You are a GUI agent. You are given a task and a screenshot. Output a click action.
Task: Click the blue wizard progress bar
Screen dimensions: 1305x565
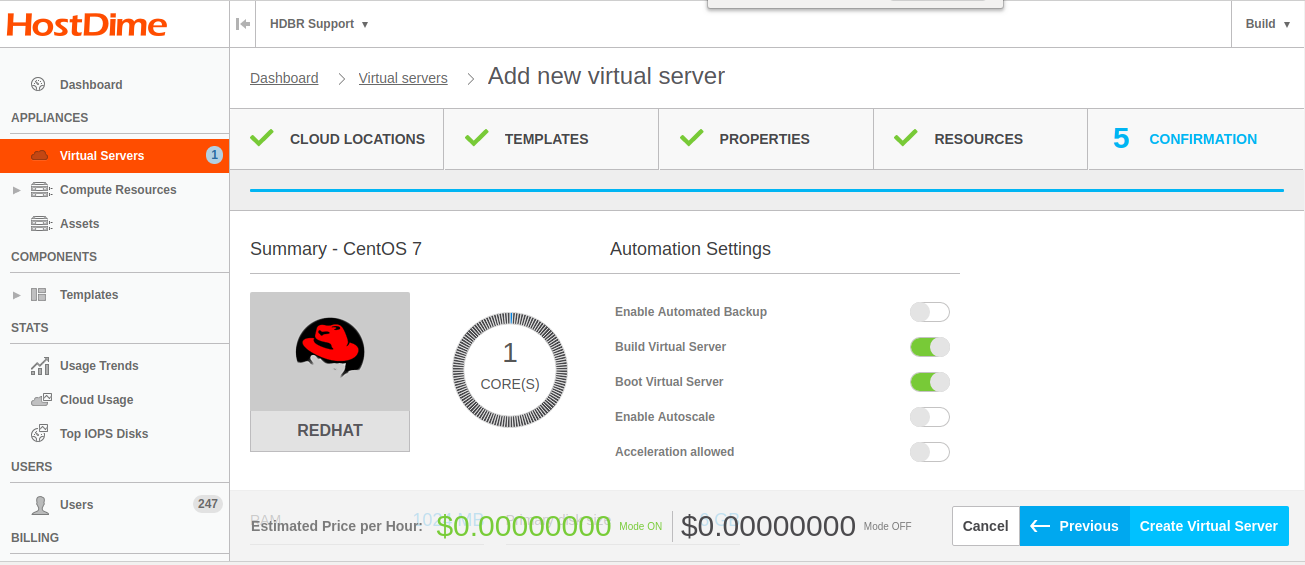pos(767,189)
